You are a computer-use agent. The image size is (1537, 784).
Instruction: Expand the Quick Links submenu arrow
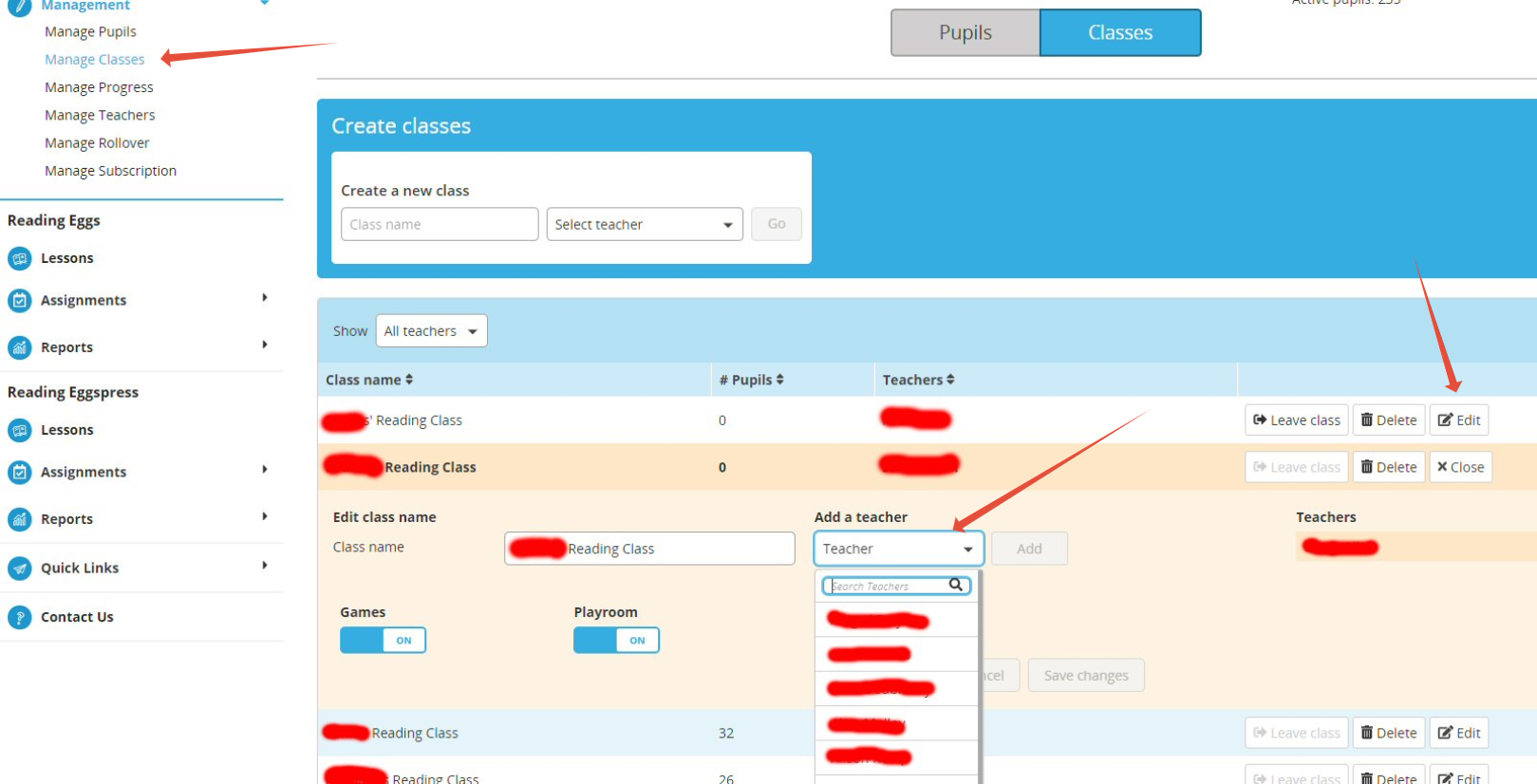coord(265,566)
